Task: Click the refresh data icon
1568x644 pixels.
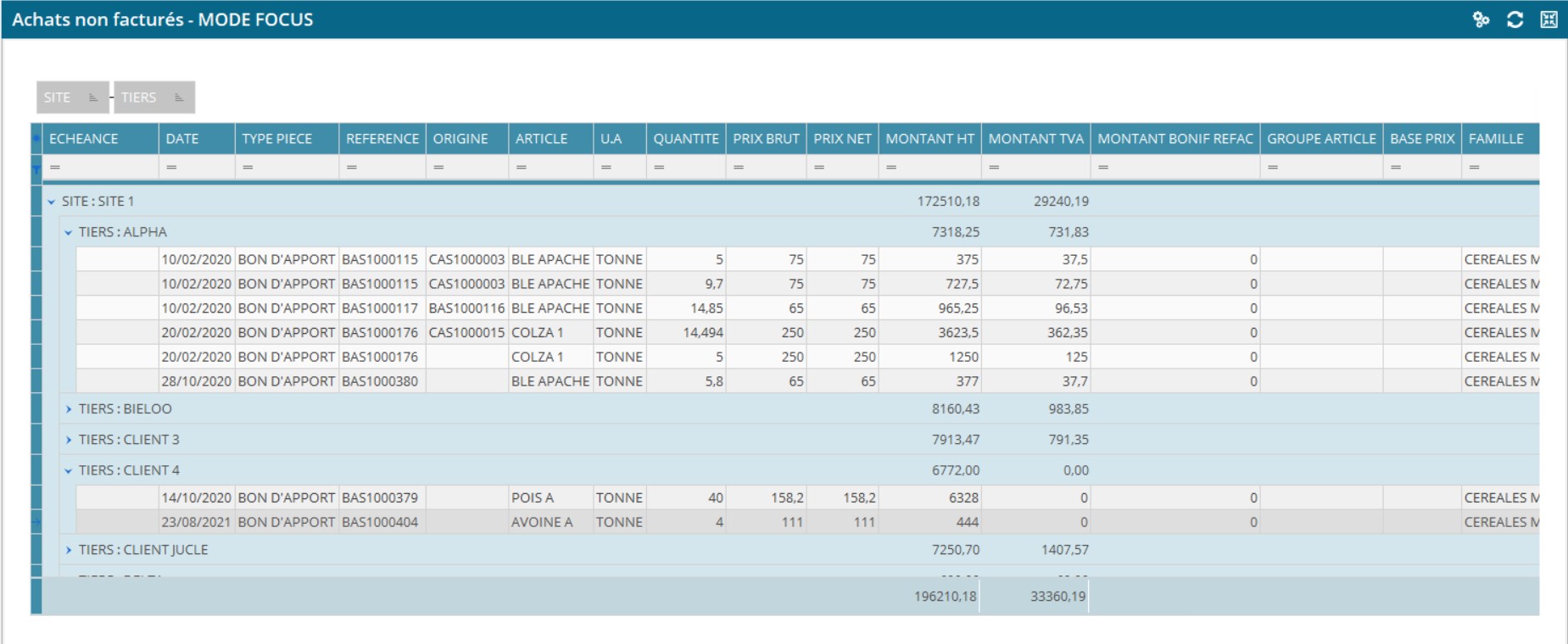Action: click(1515, 19)
